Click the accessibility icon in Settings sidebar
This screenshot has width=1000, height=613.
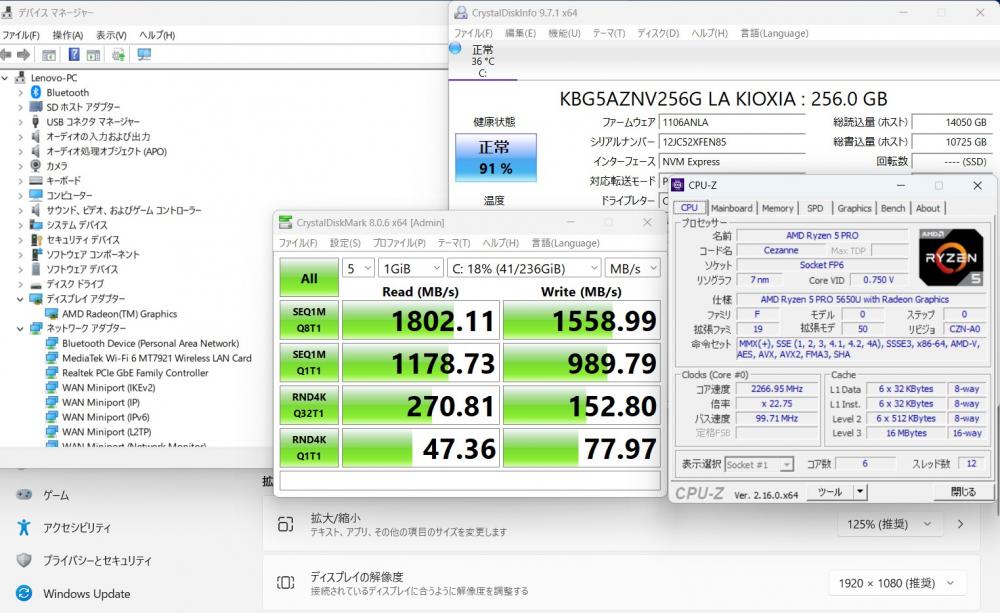23,527
